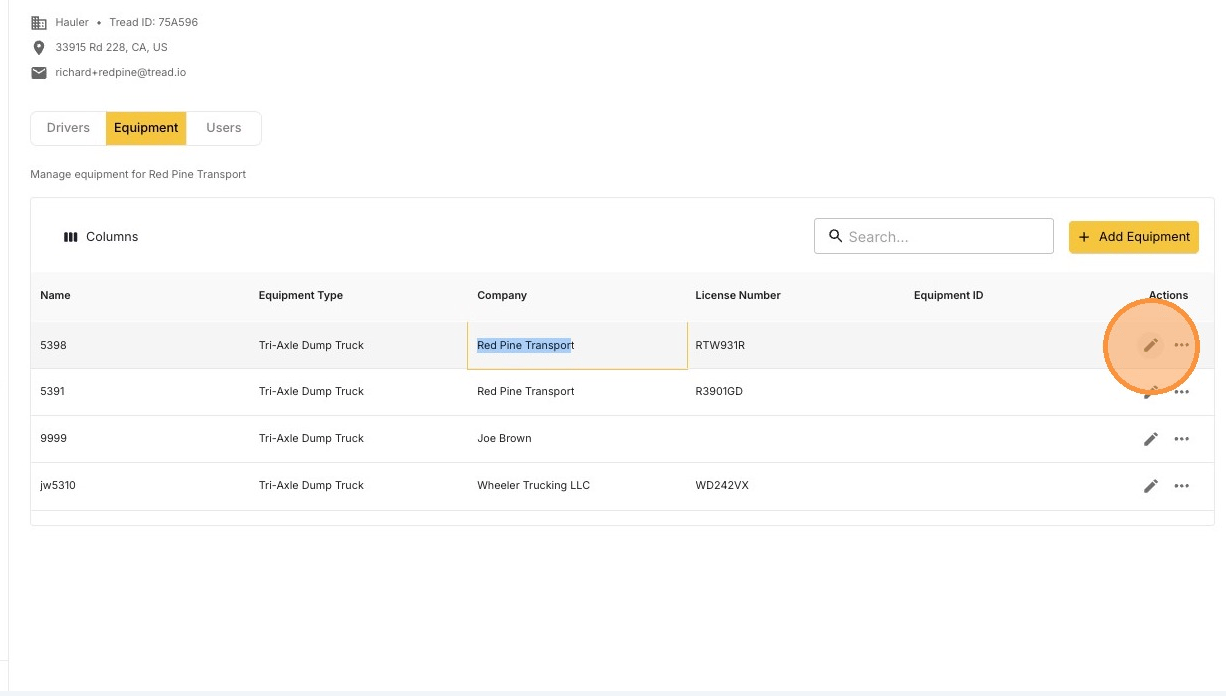Click the edit pencil for equipment 5398
The image size is (1226, 696).
(x=1151, y=345)
